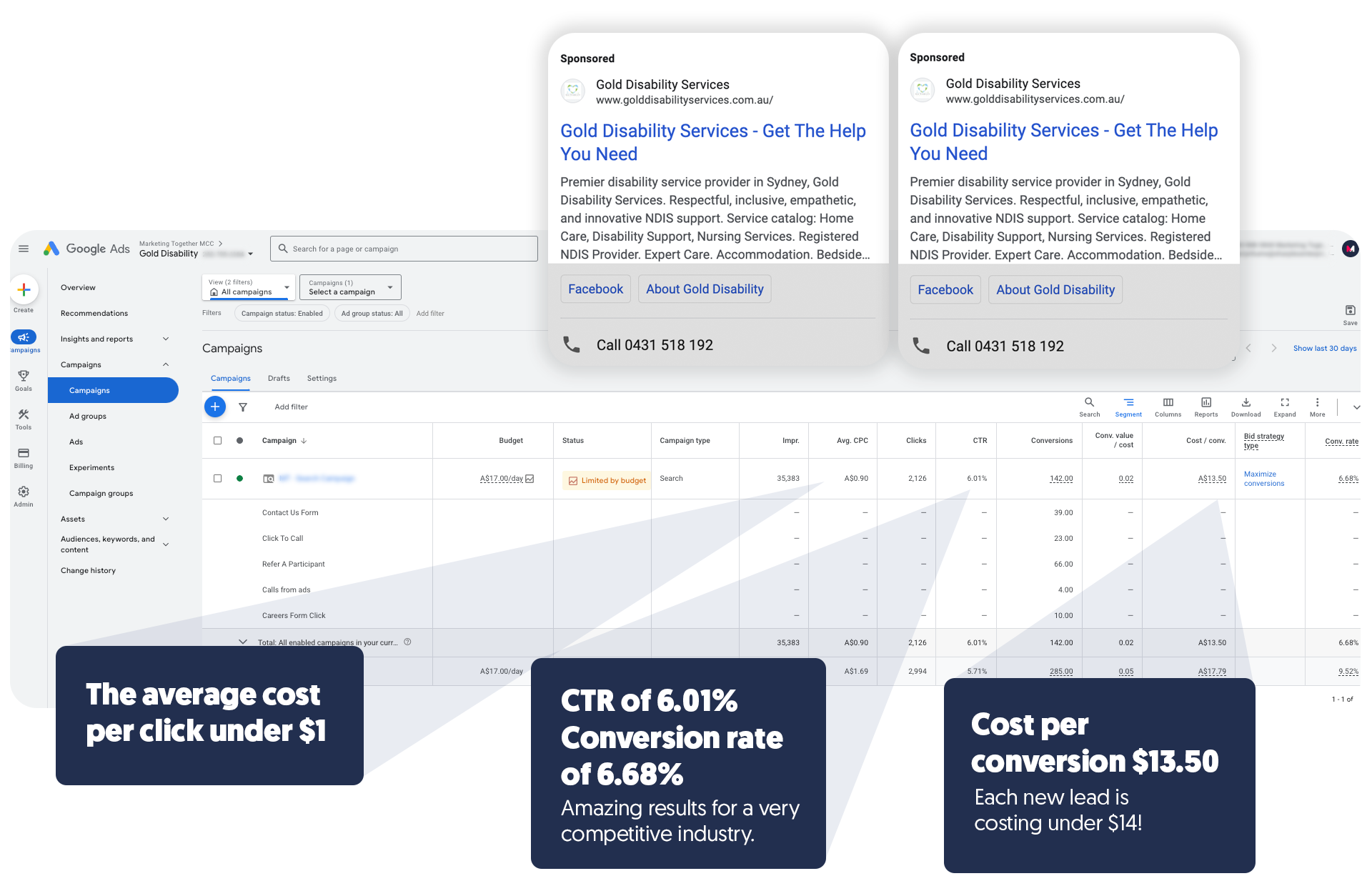Image resolution: width=1372 pixels, height=891 pixels.
Task: Switch to the Settings tab
Action: [322, 378]
